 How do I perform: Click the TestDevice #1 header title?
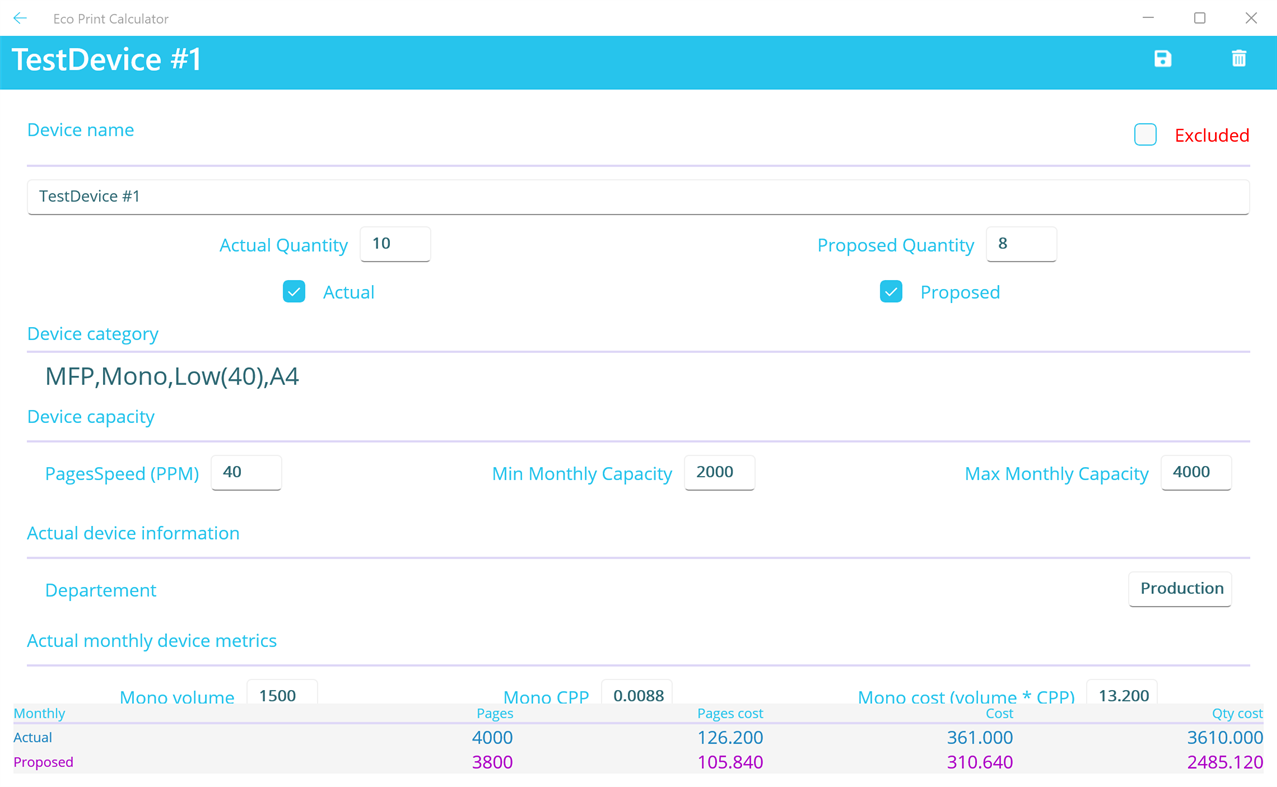point(107,60)
